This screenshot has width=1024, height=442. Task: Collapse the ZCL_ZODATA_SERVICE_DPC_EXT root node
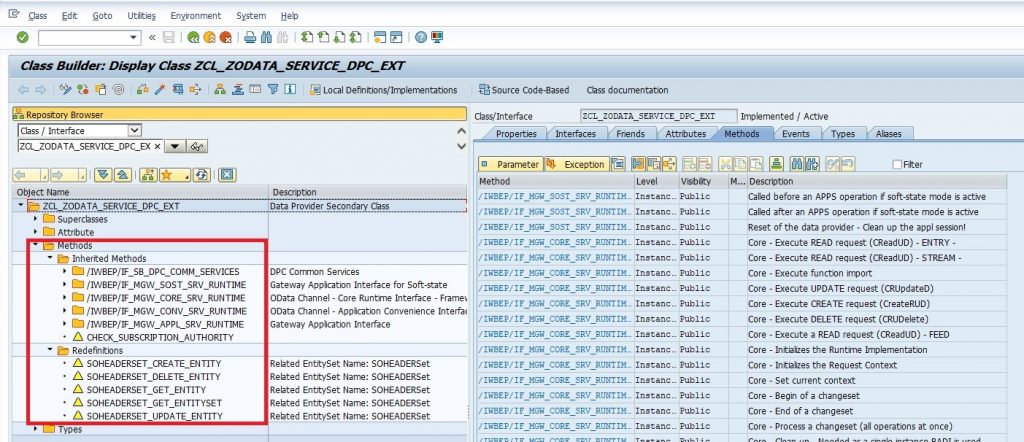(x=22, y=206)
